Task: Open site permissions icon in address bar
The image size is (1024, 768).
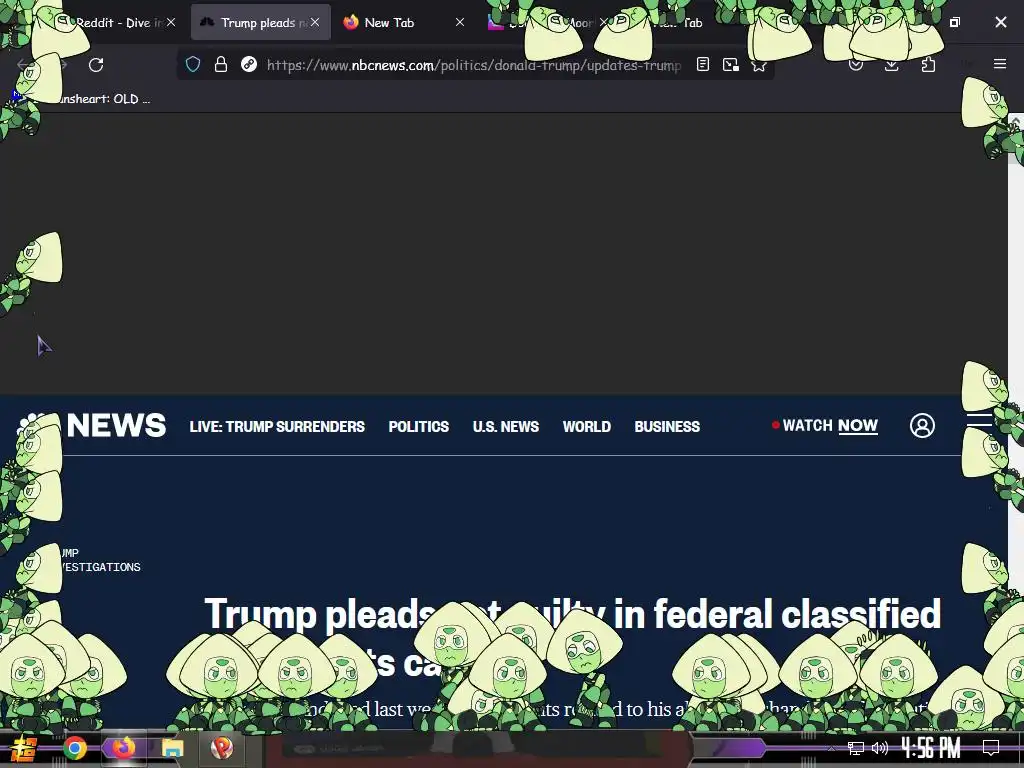Action: point(249,64)
